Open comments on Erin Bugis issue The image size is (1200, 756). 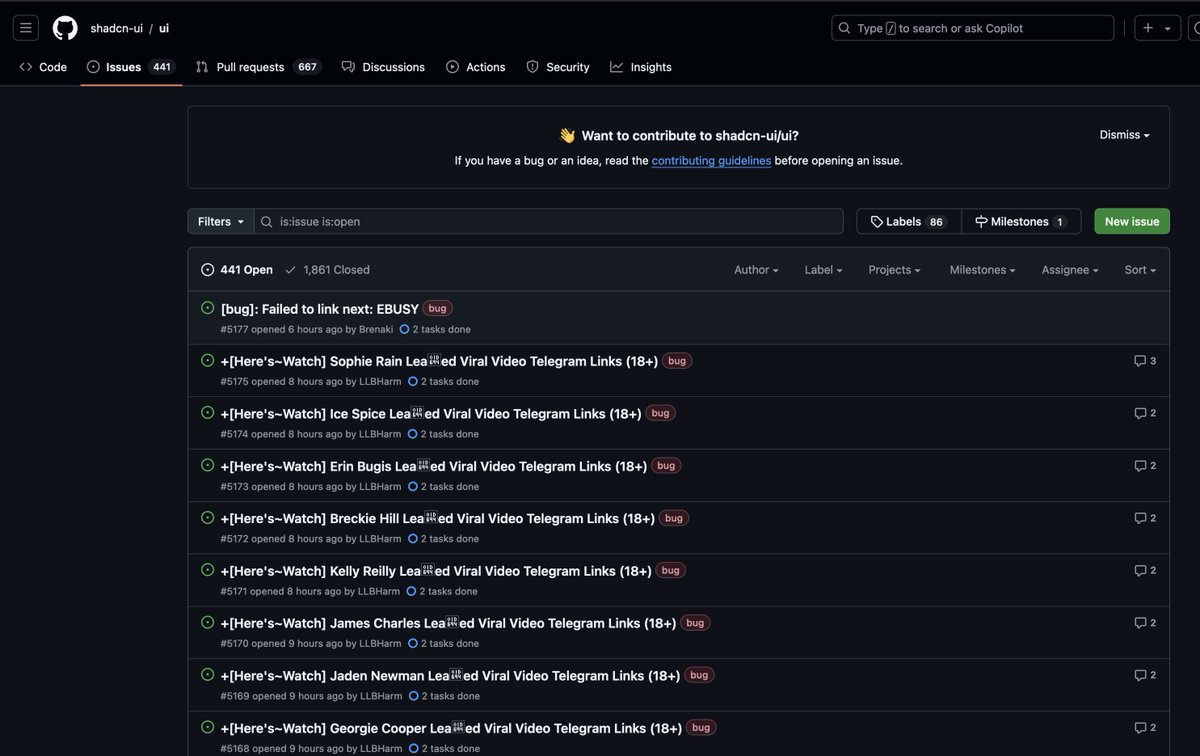[1145, 465]
